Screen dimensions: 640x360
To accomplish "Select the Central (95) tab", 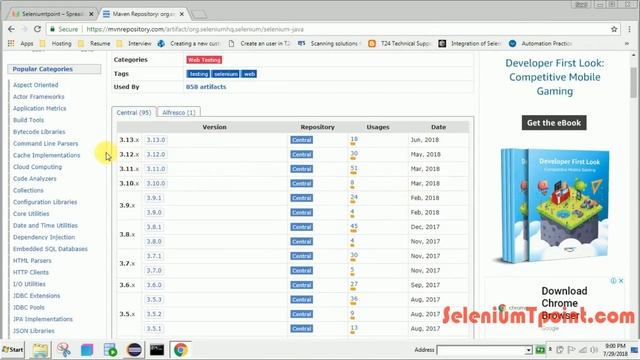I will coord(133,112).
